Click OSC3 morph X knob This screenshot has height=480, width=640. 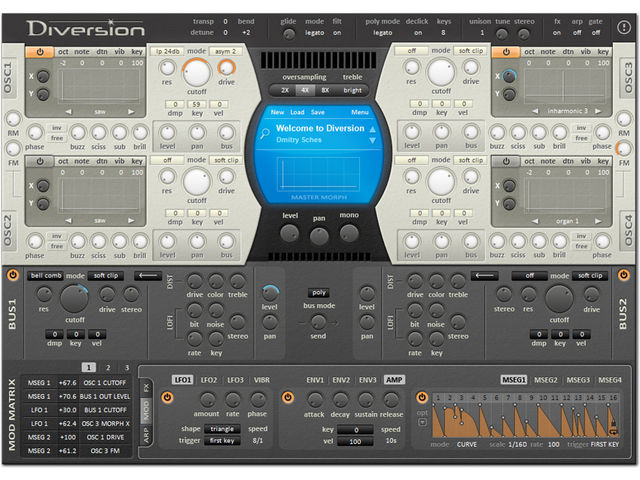point(509,76)
